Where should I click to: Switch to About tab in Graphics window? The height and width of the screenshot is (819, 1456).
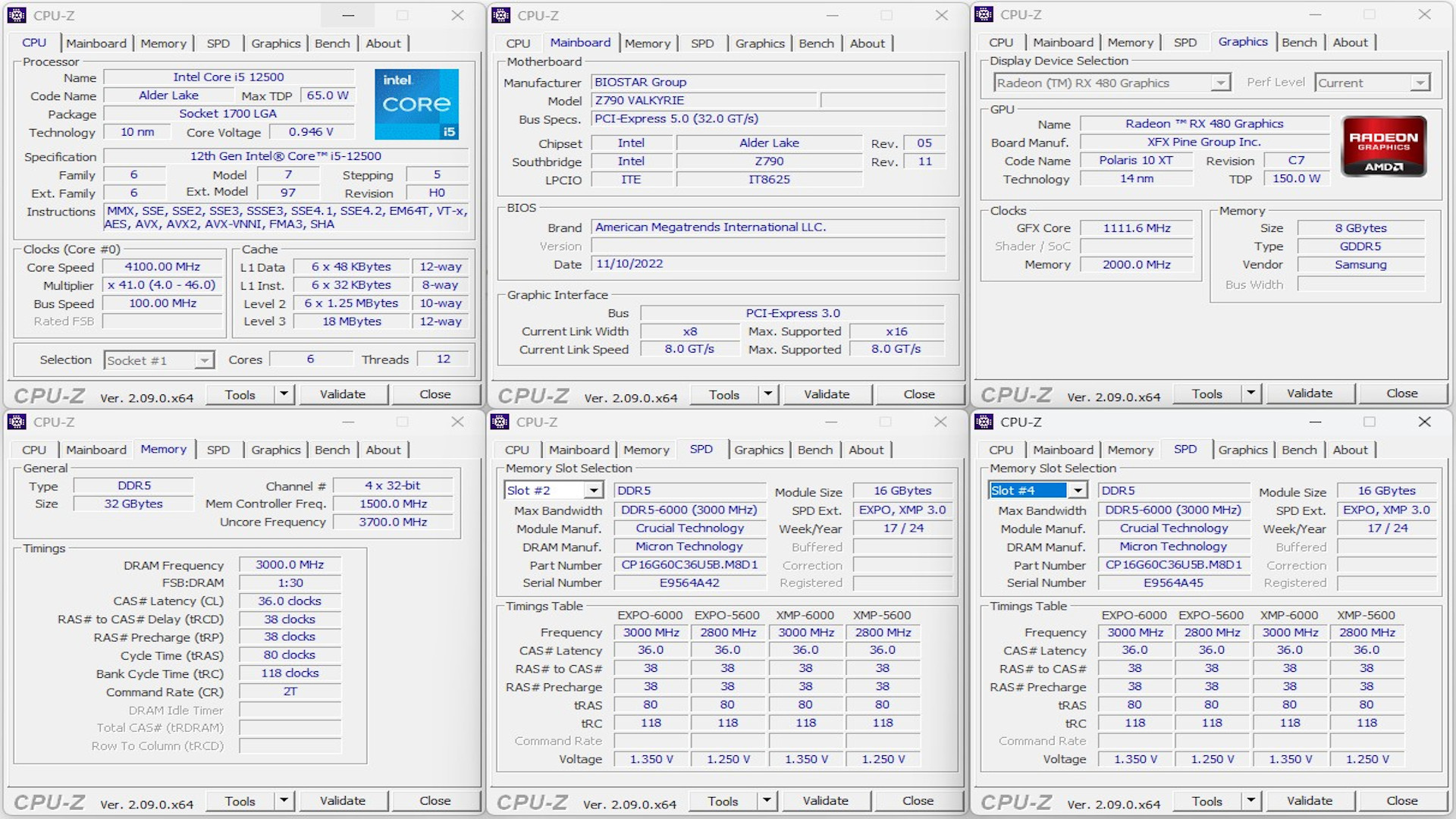click(1350, 42)
